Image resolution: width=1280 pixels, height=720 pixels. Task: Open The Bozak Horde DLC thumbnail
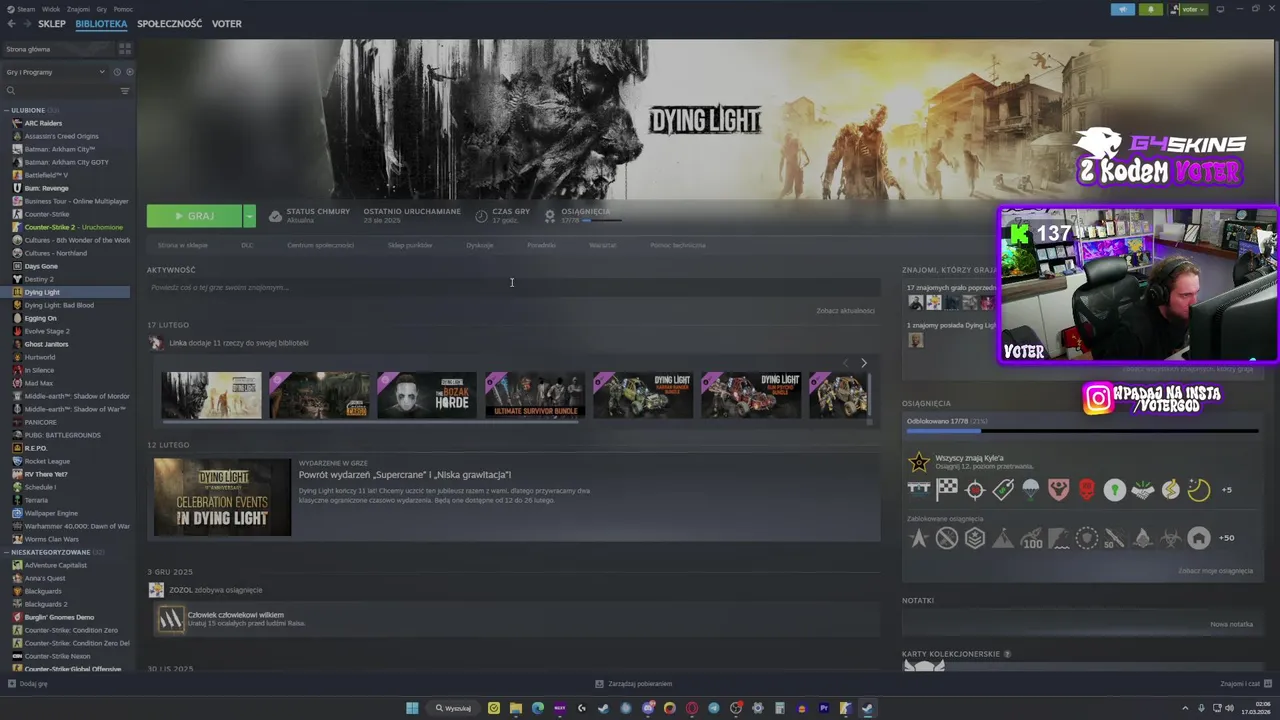427,395
